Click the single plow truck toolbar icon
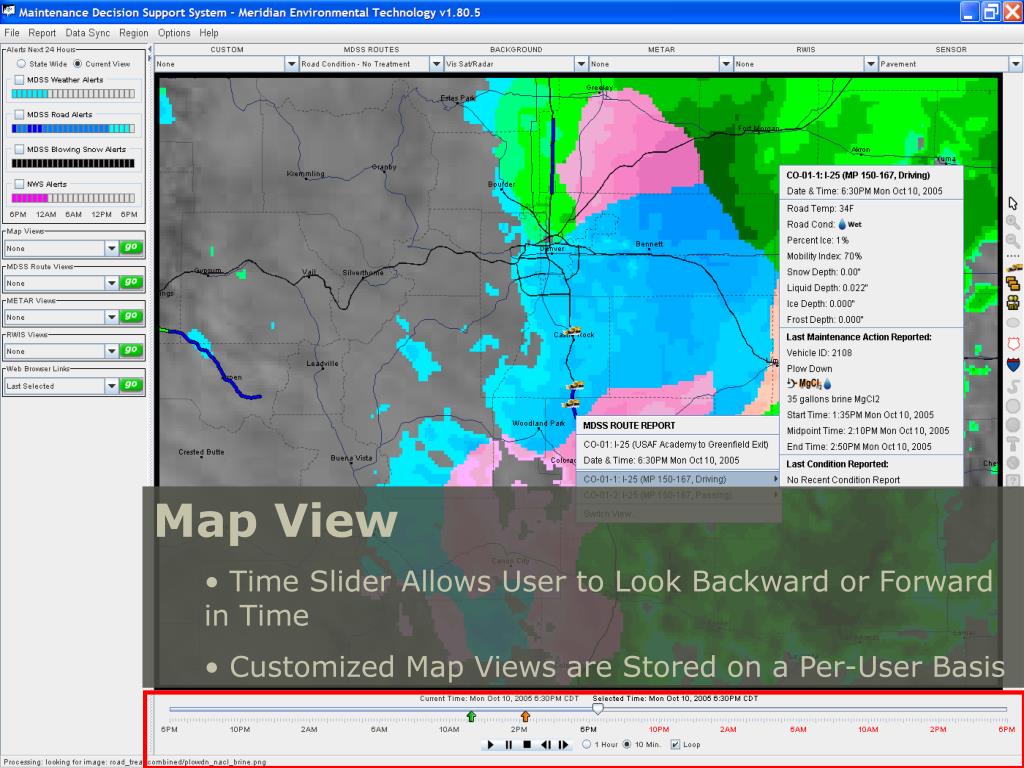Image resolution: width=1024 pixels, height=768 pixels. [1014, 268]
